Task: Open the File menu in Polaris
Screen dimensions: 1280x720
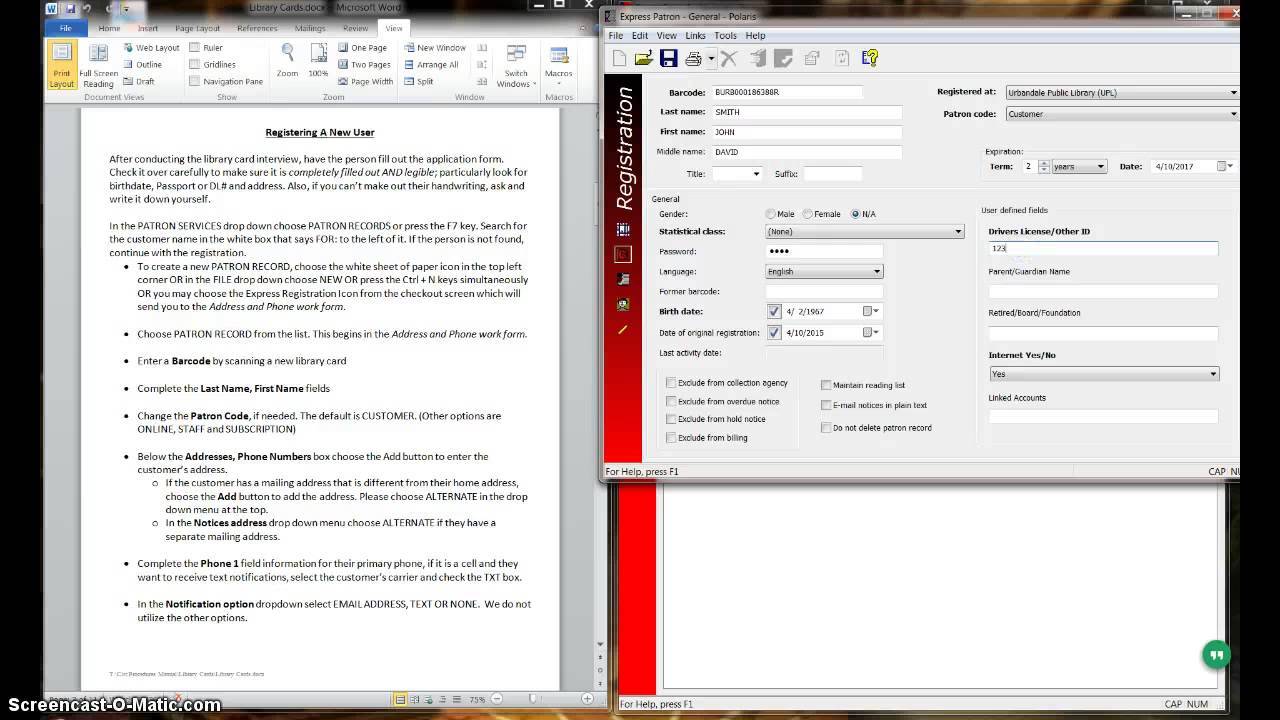Action: 616,36
